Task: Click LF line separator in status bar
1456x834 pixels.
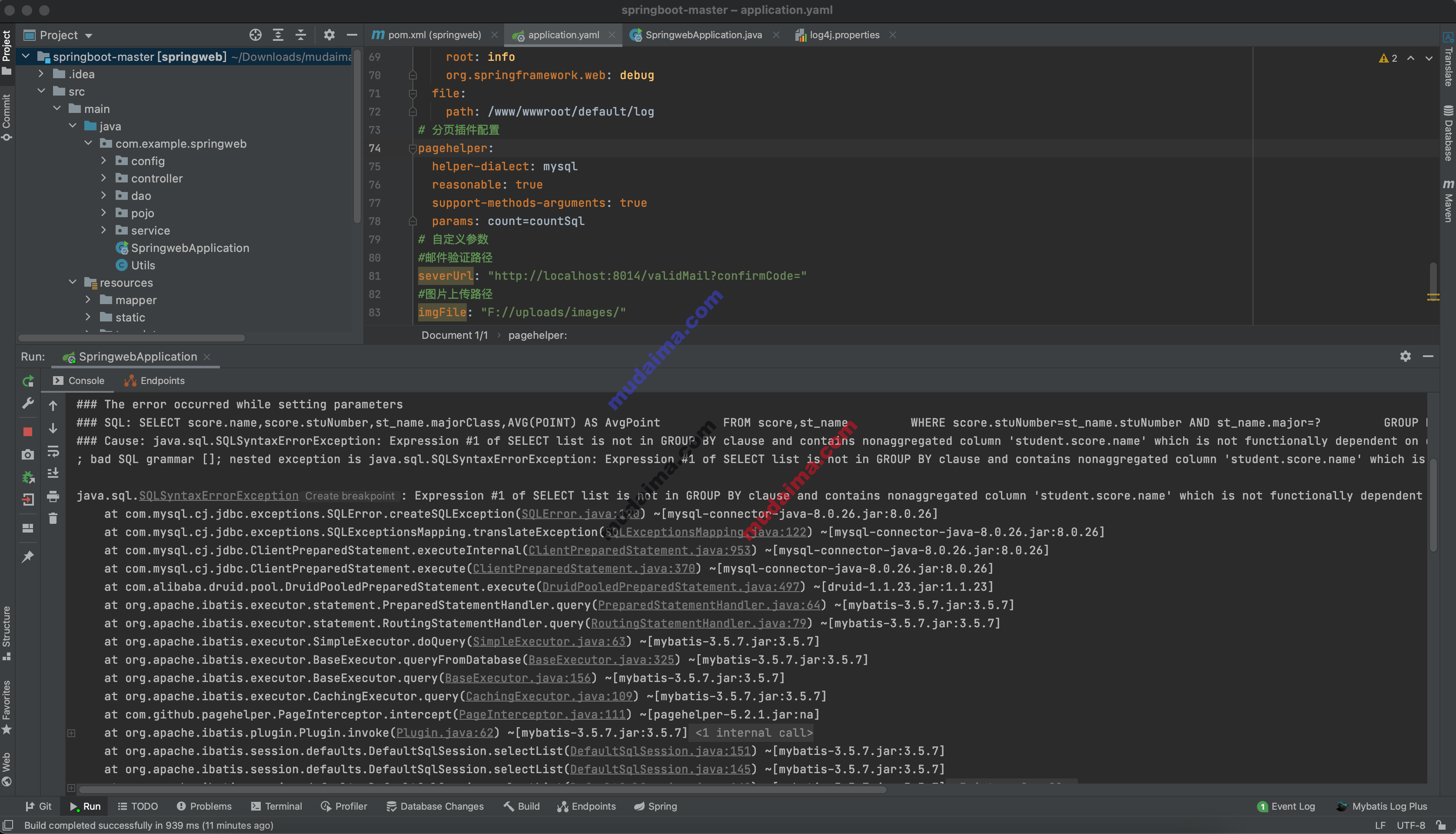Action: click(1380, 825)
